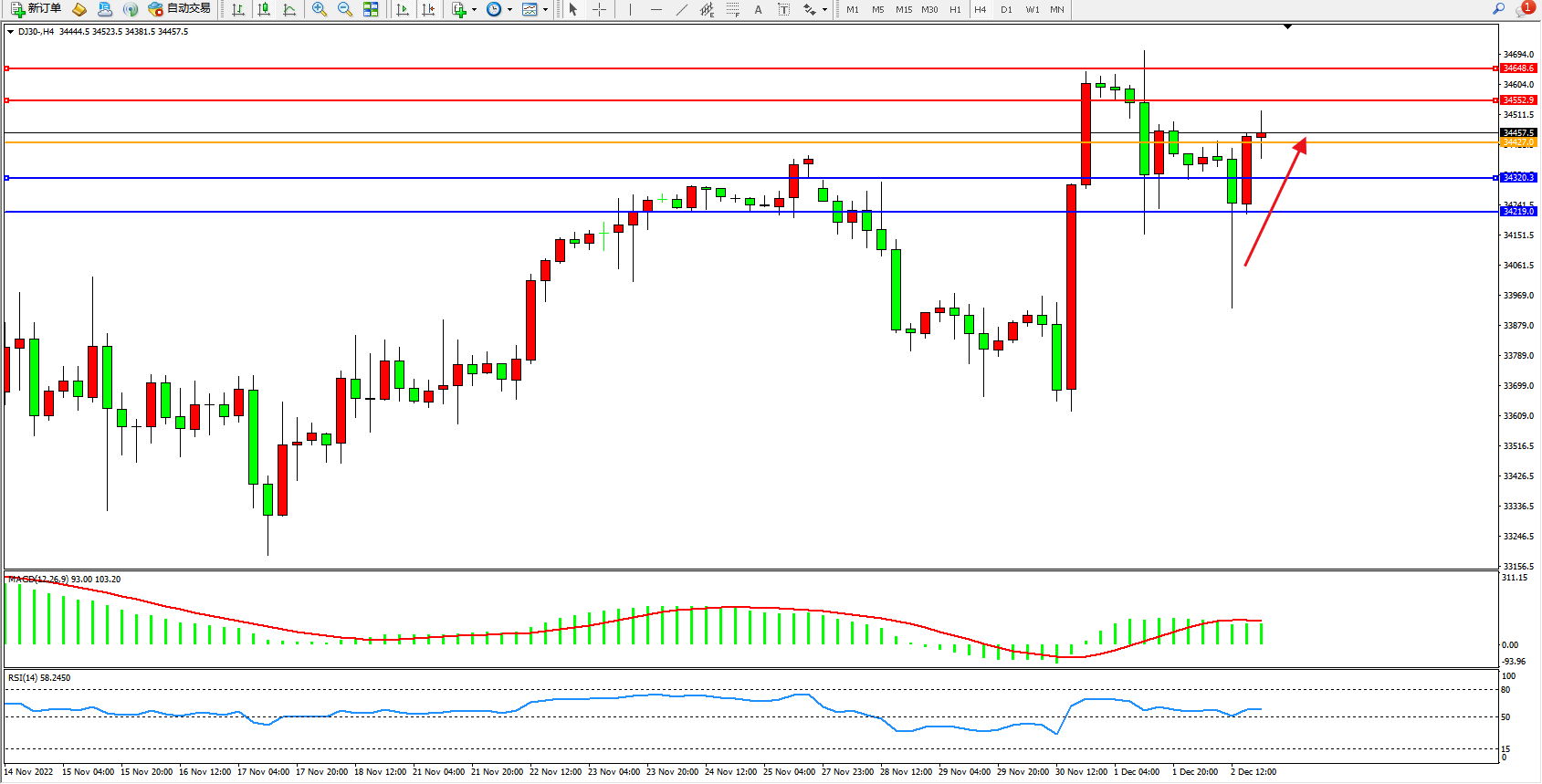Click the New Order (新订单) button

click(x=37, y=9)
